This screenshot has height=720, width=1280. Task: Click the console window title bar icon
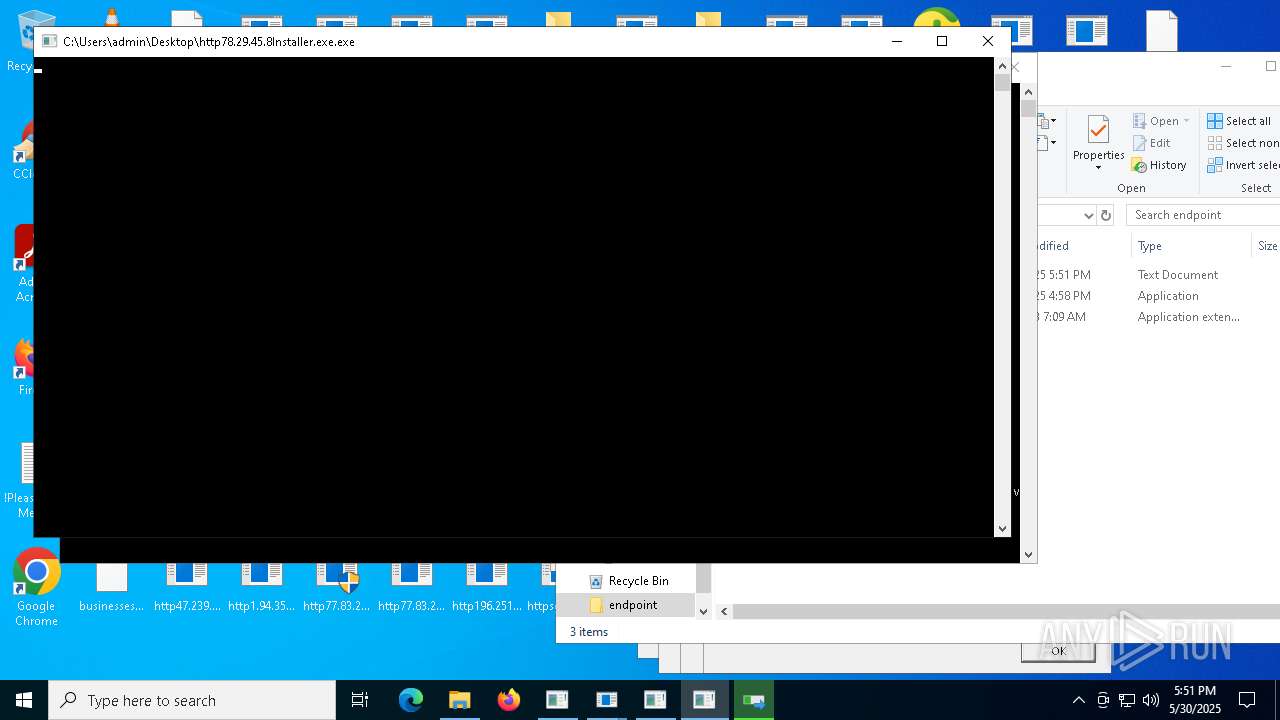point(49,41)
